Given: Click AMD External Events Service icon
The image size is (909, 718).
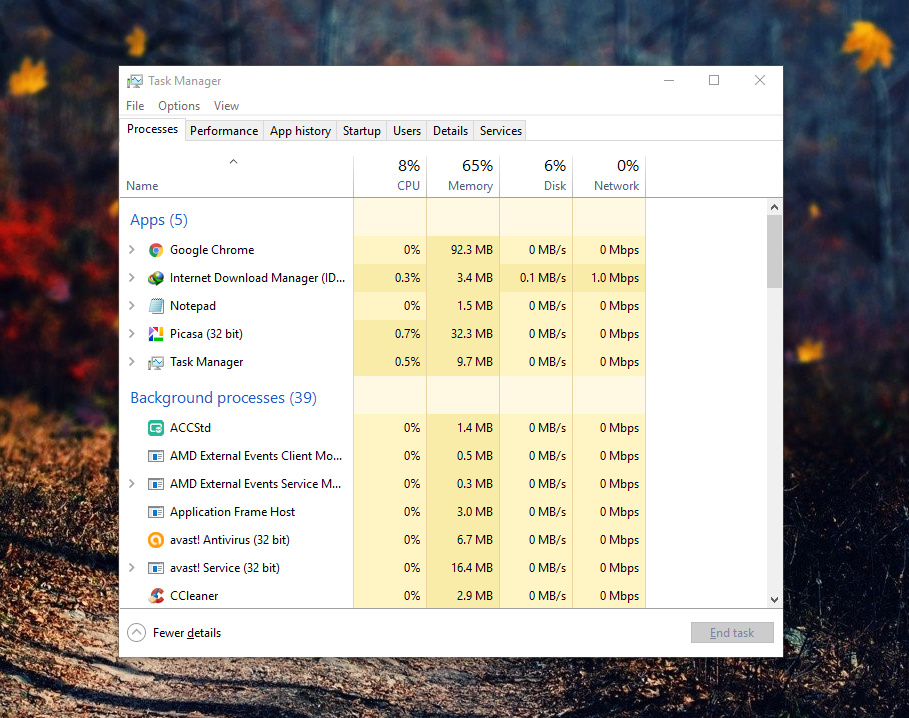Looking at the screenshot, I should pyautogui.click(x=155, y=484).
